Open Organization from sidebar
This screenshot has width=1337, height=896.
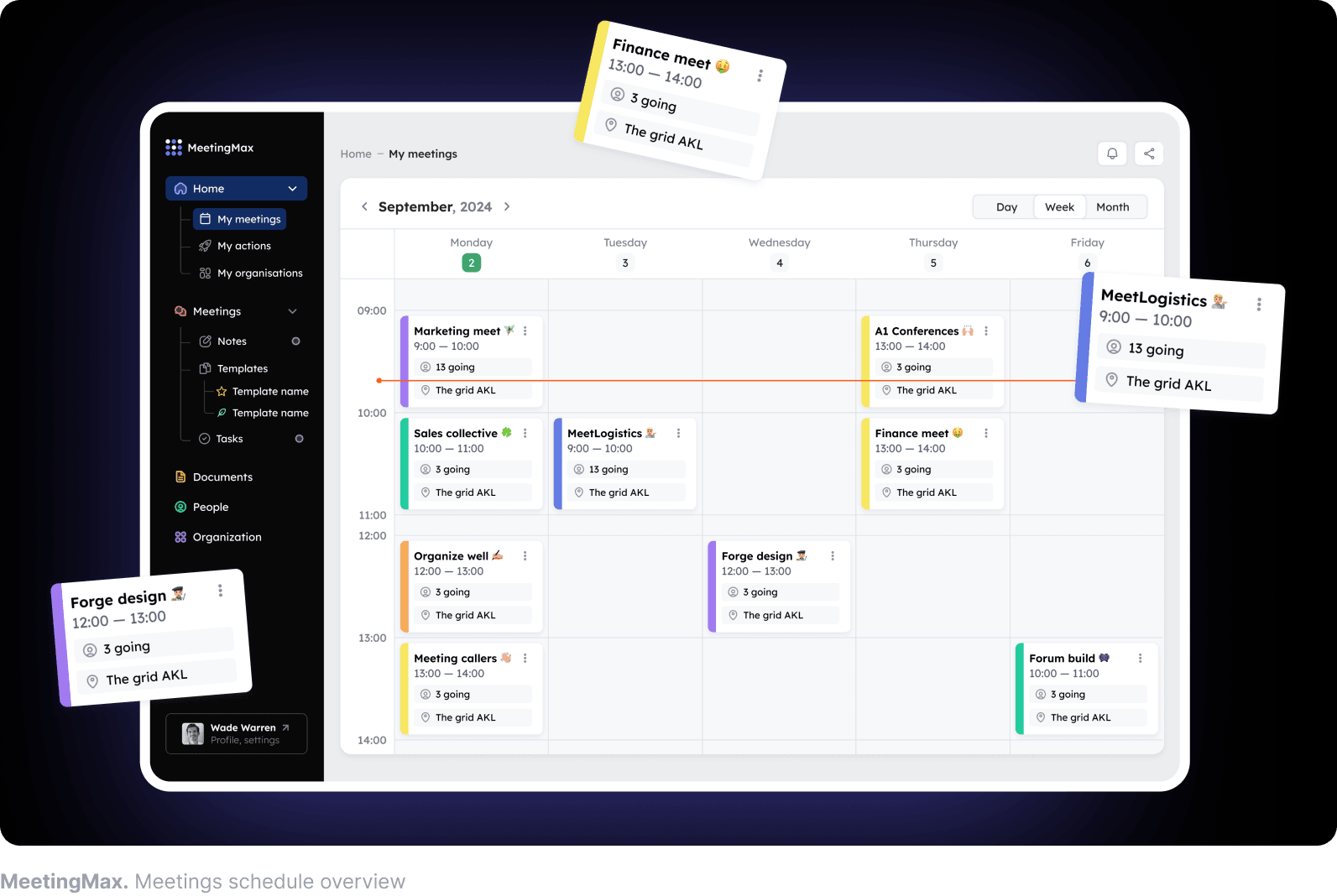(x=217, y=537)
